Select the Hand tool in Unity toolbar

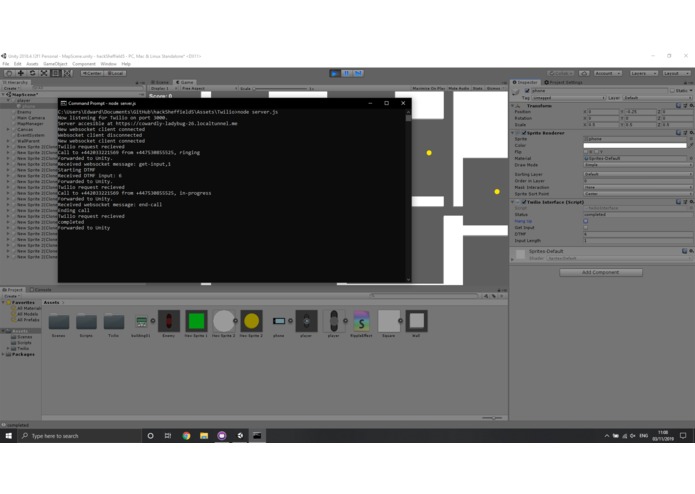(9, 73)
